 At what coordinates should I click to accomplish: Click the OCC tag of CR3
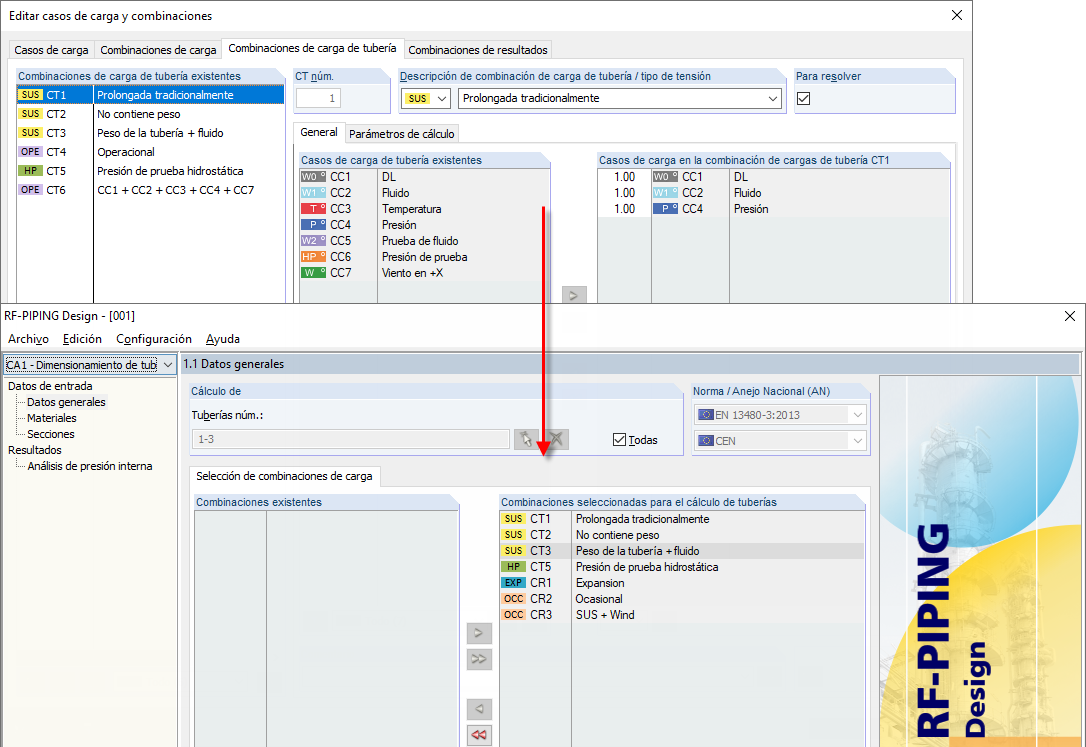coord(513,614)
